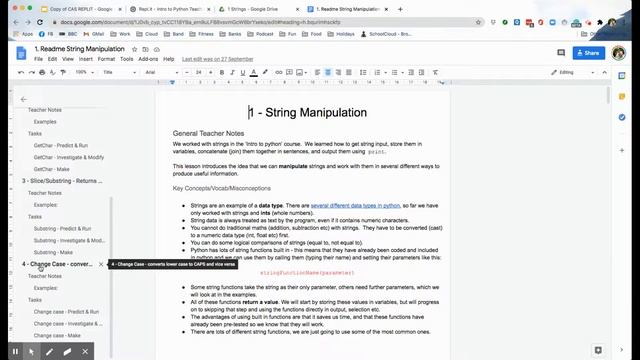The image size is (640, 360).
Task: Set justified text alignment
Action: (349, 72)
